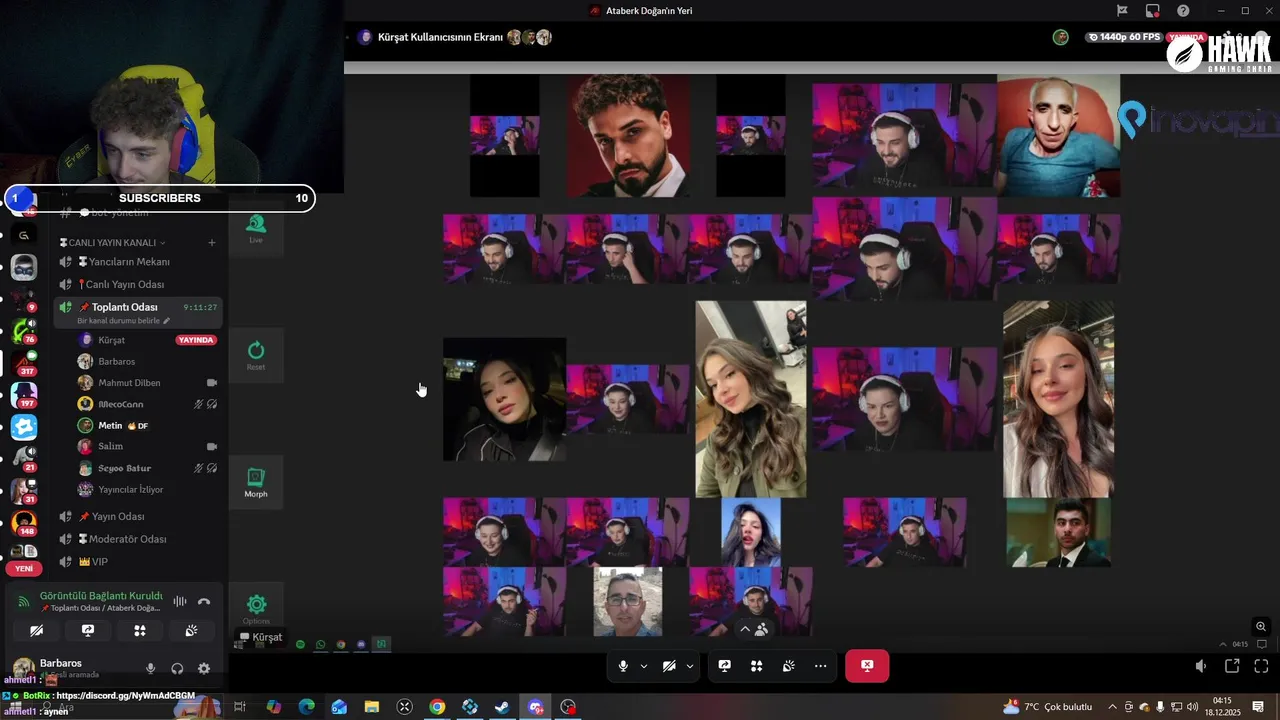Screen dimensions: 1280x720
Task: Click the YENİ new servers indicator
Action: (x=24, y=568)
